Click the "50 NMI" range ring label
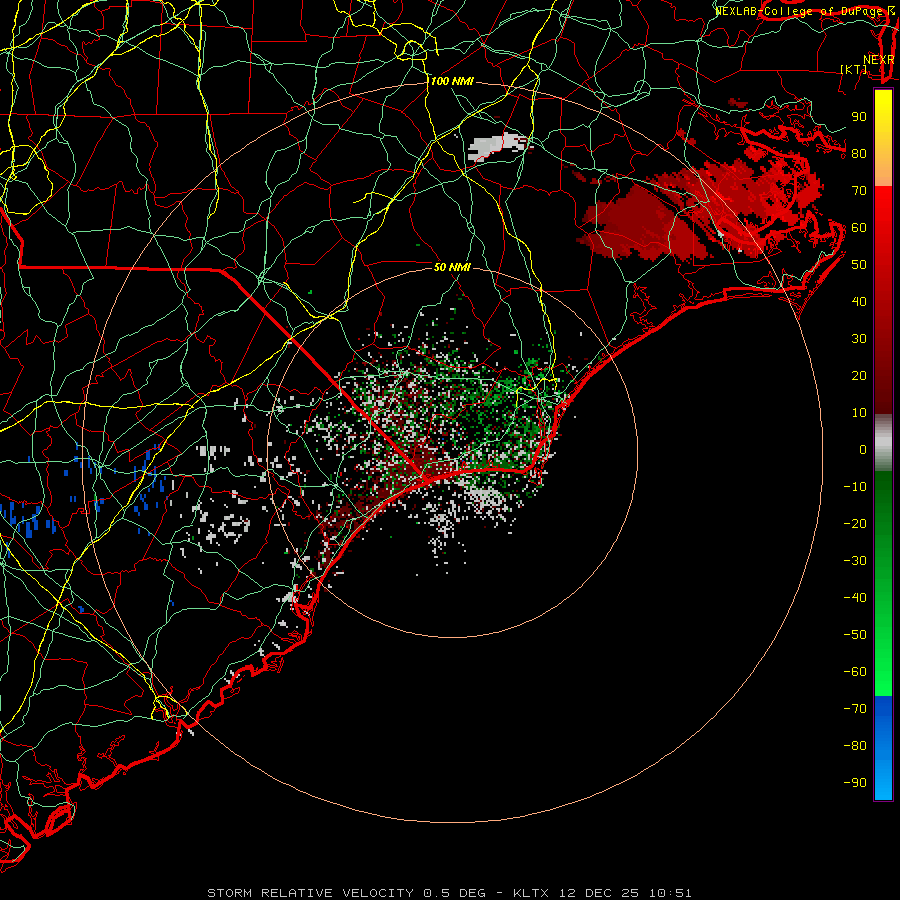Viewport: 900px width, 900px height. tap(452, 267)
